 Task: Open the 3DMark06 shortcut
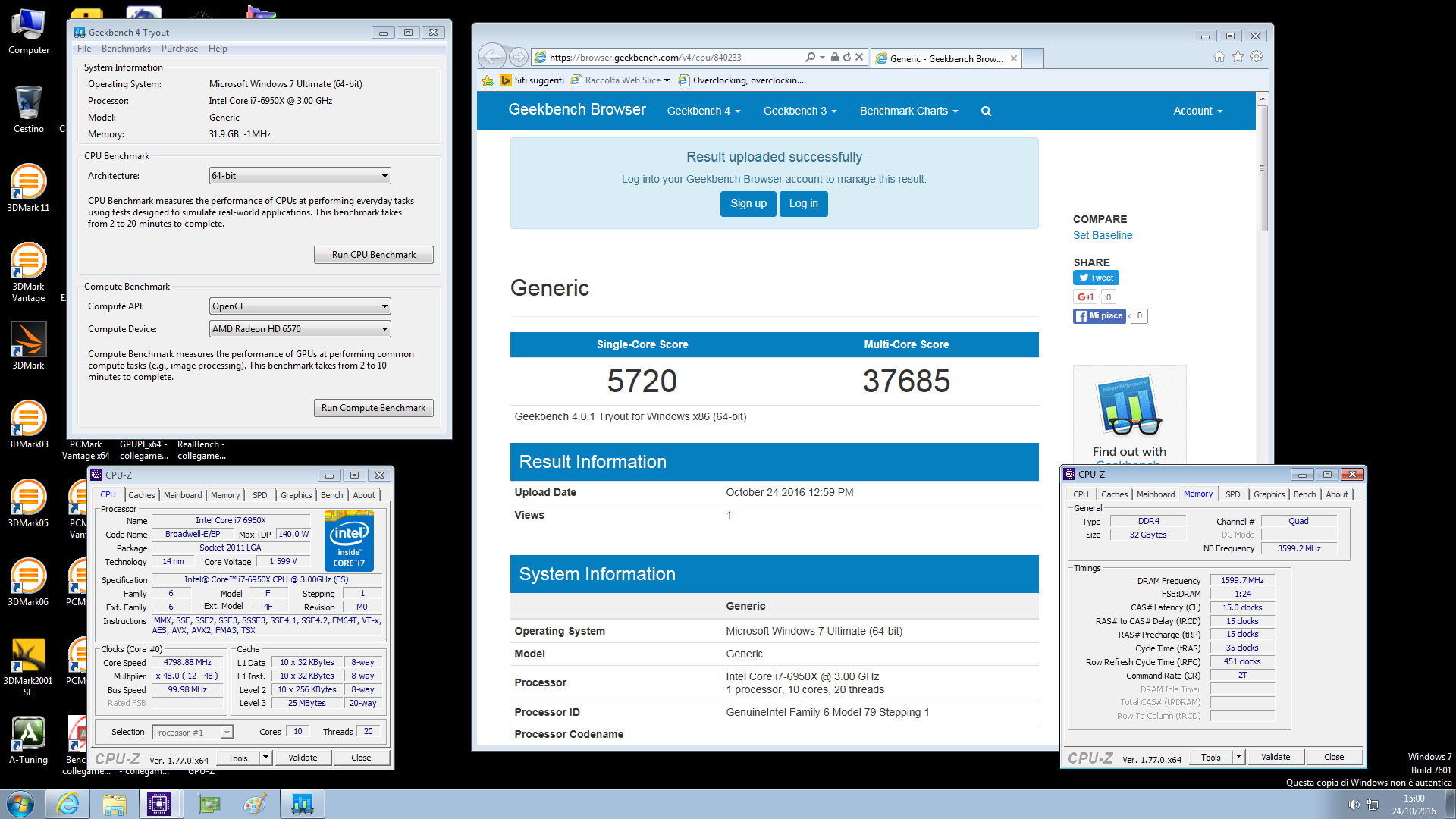(x=29, y=582)
